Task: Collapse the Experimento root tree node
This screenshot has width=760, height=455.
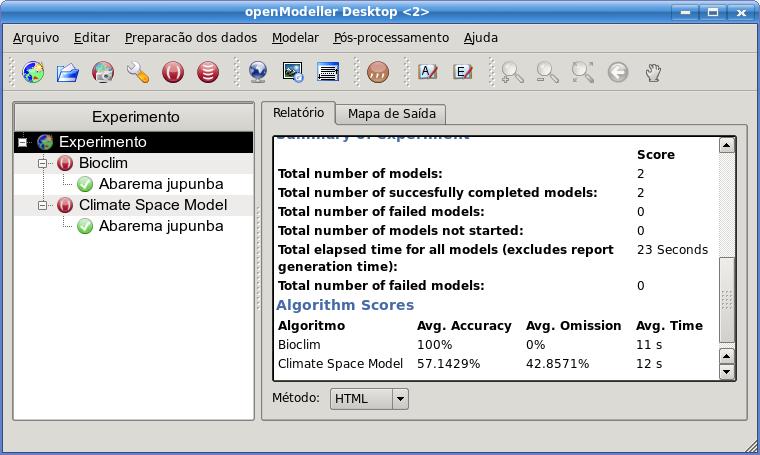Action: point(22,142)
